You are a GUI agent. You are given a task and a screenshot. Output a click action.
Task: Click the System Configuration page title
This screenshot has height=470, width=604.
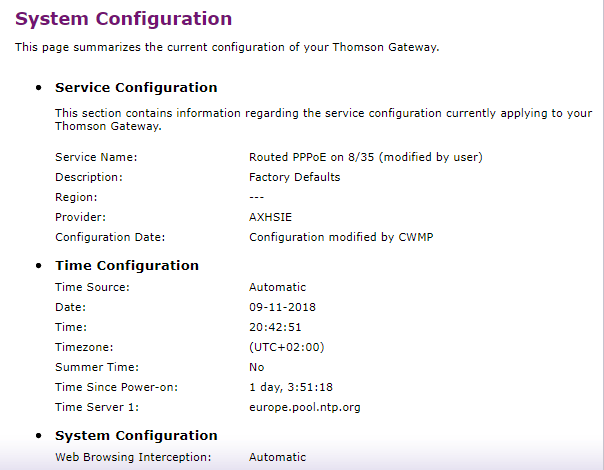point(123,19)
